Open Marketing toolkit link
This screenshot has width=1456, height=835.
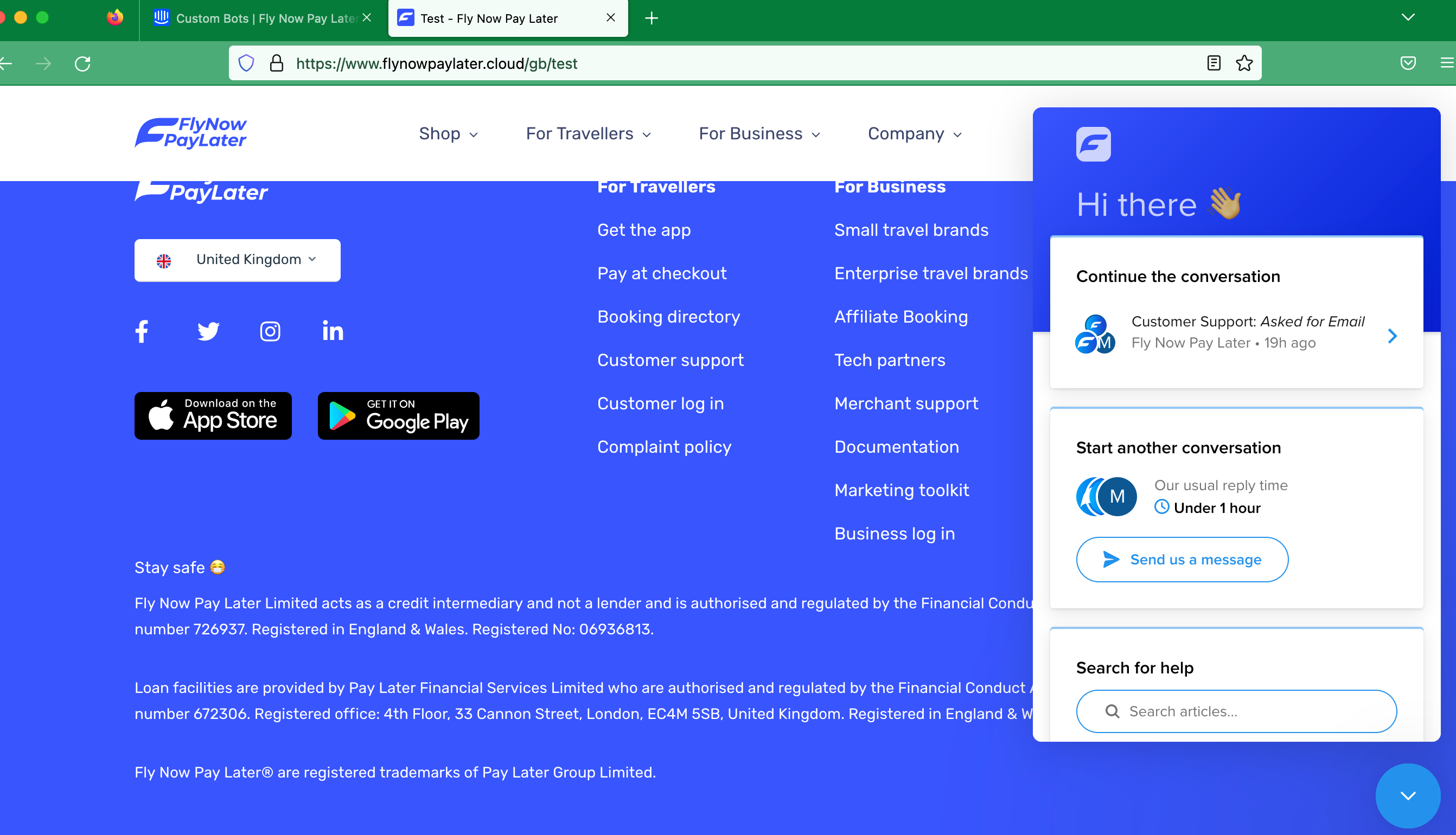(x=901, y=490)
